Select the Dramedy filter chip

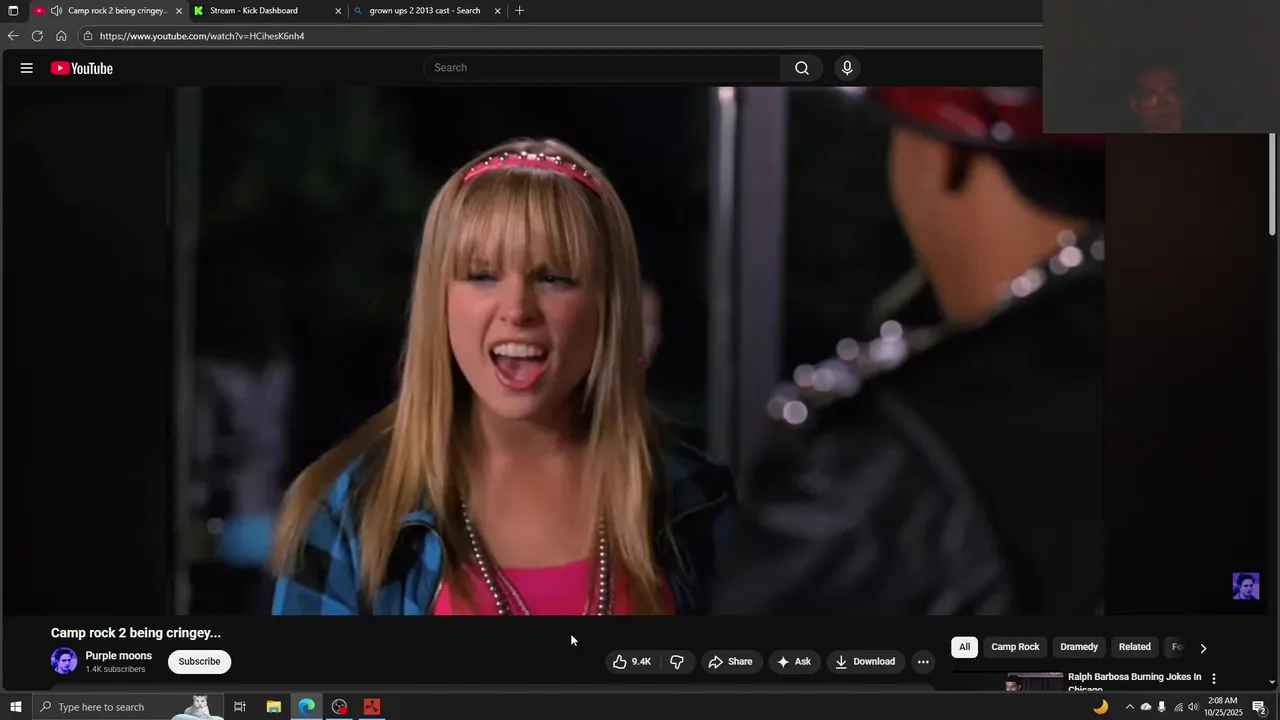click(1079, 647)
